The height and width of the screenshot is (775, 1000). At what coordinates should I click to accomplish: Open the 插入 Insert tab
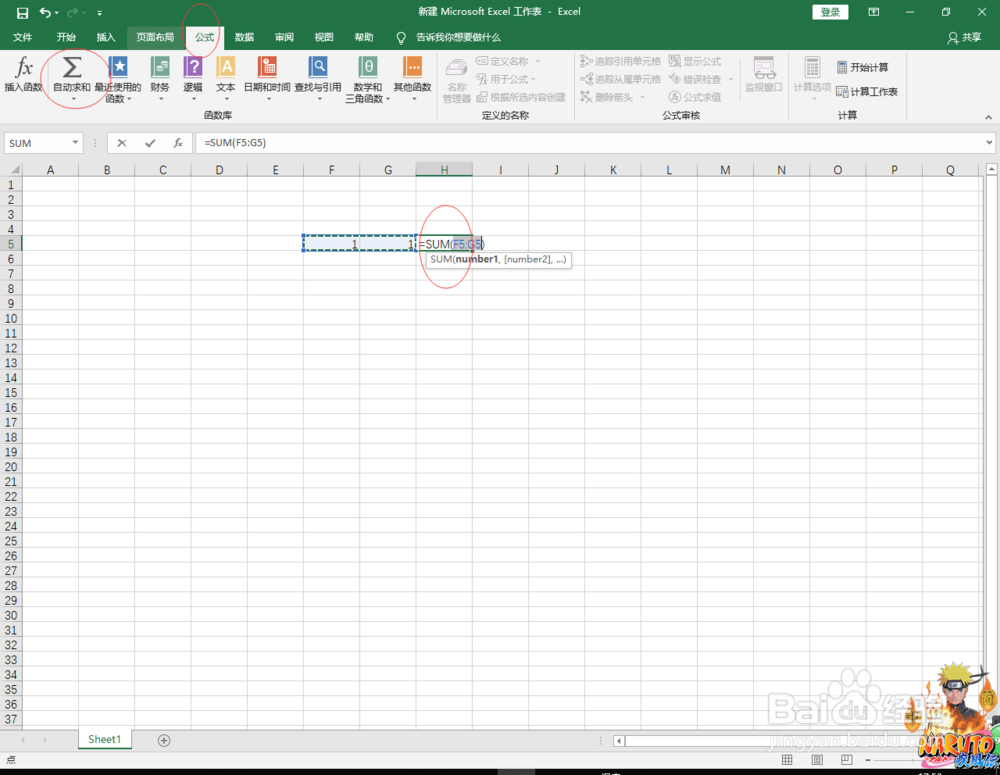point(106,38)
